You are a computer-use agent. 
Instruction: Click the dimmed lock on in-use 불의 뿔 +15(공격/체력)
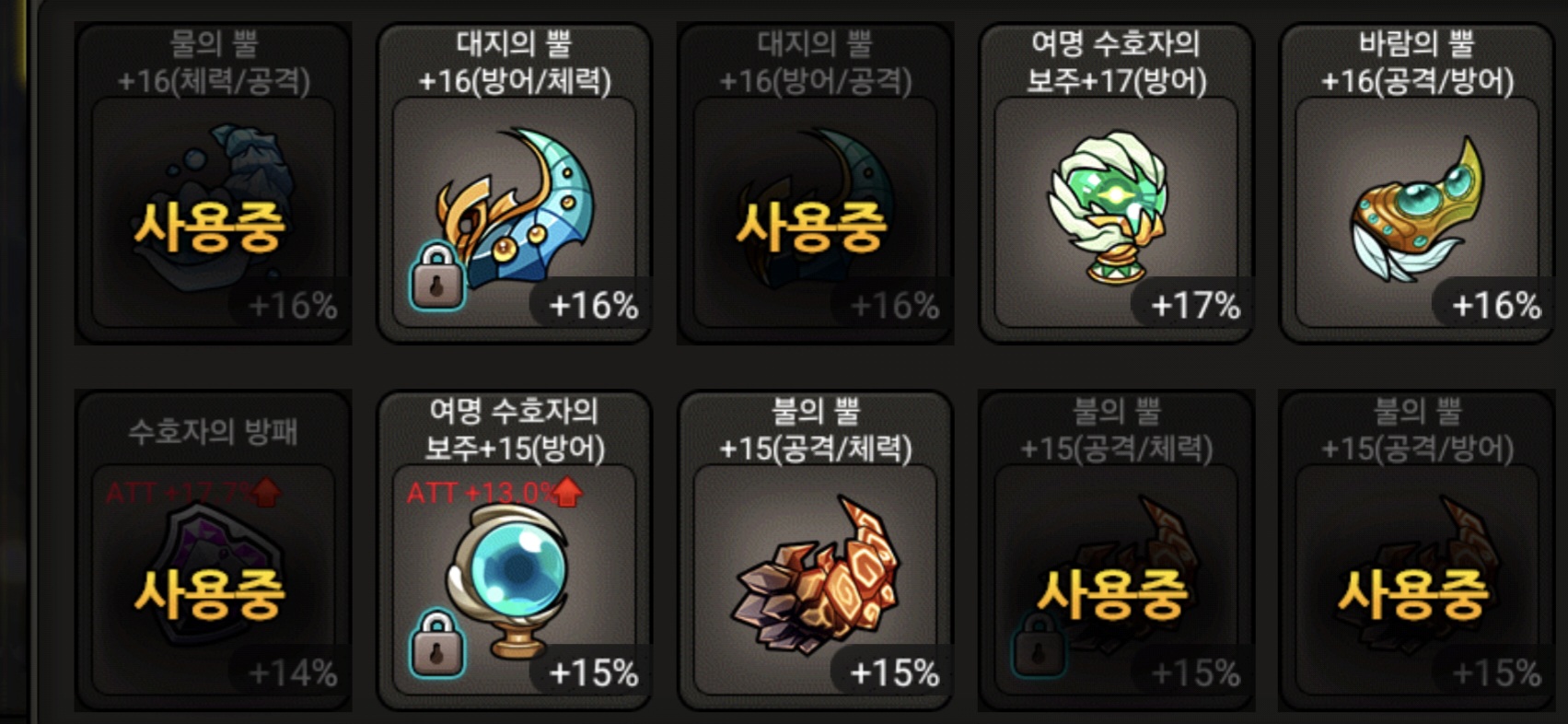point(1039,645)
